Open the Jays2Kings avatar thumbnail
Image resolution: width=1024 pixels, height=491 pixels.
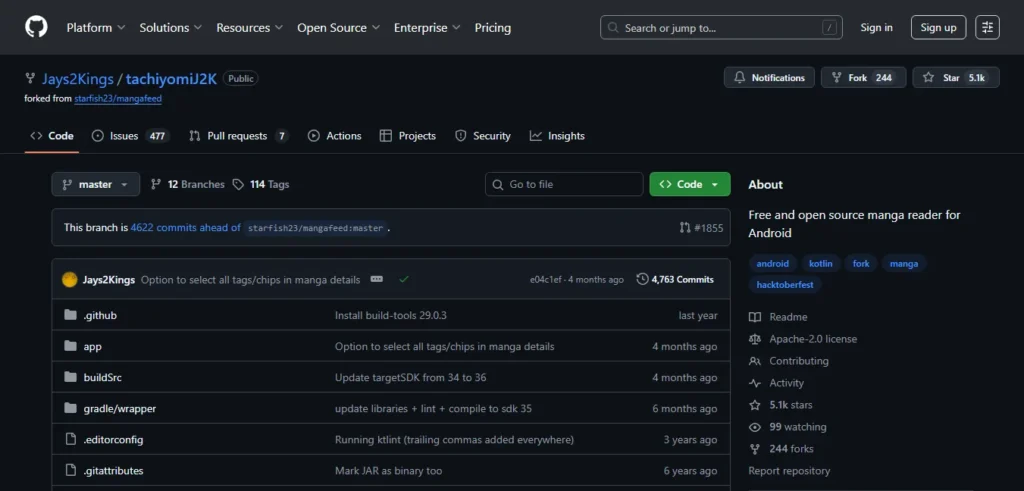click(x=70, y=280)
